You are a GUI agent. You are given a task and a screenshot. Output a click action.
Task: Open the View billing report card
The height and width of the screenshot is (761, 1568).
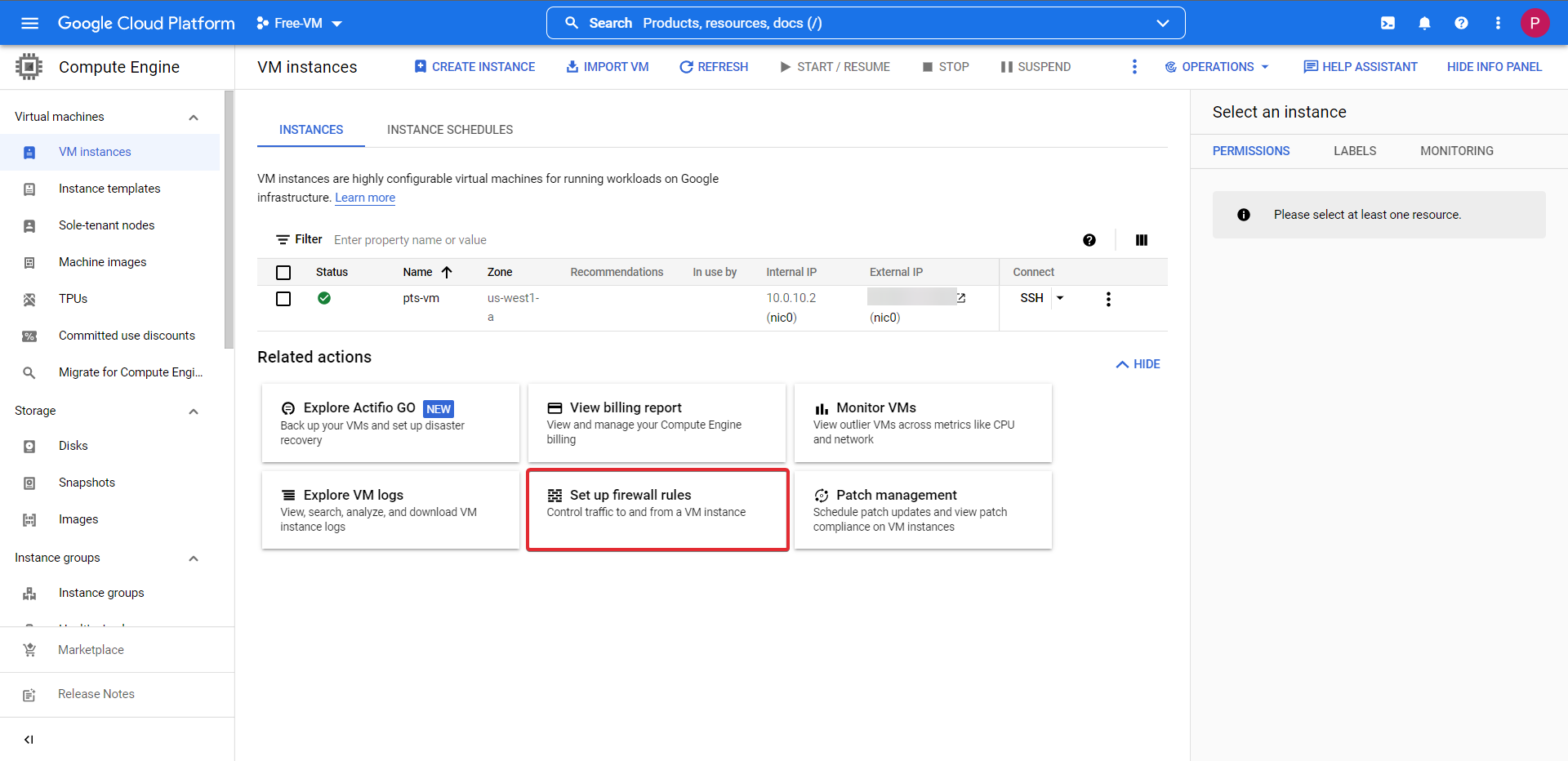point(657,423)
